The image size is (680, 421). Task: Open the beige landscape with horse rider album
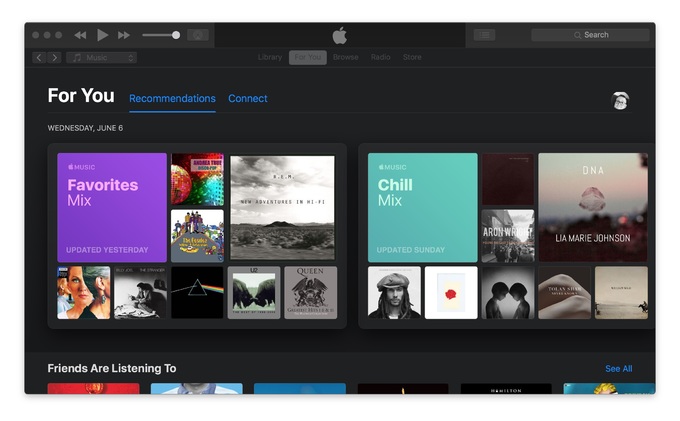point(621,293)
